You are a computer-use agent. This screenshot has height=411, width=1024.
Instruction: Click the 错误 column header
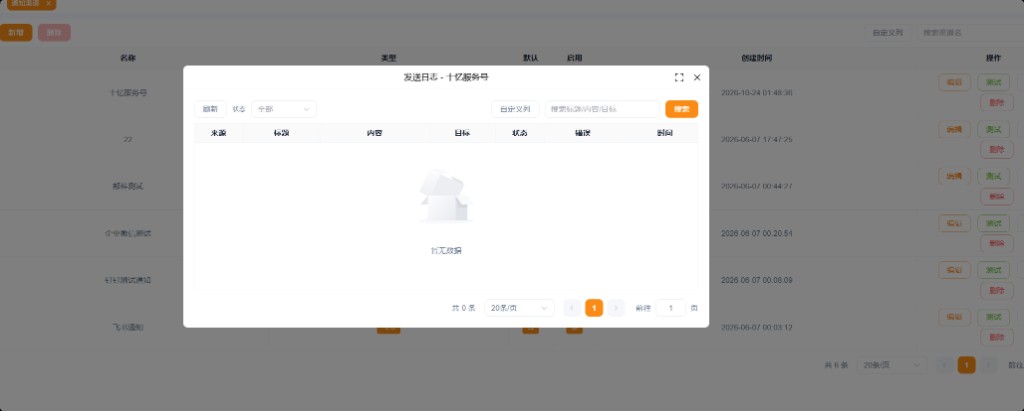pos(583,133)
